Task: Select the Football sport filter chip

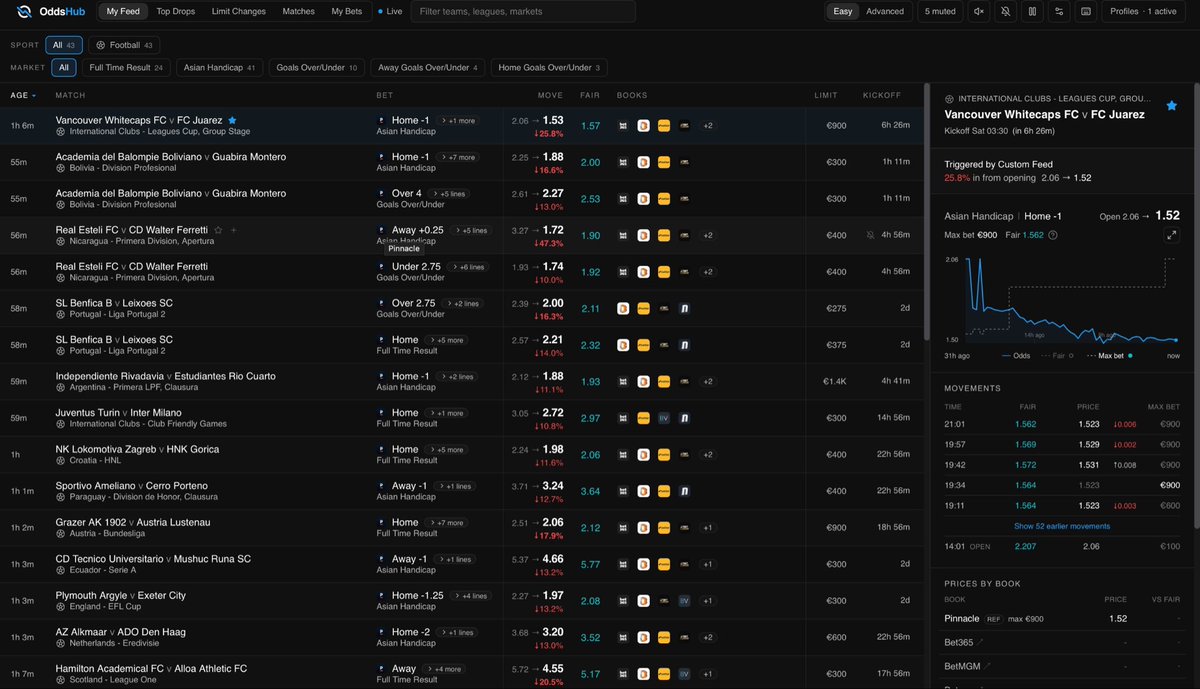Action: point(124,45)
